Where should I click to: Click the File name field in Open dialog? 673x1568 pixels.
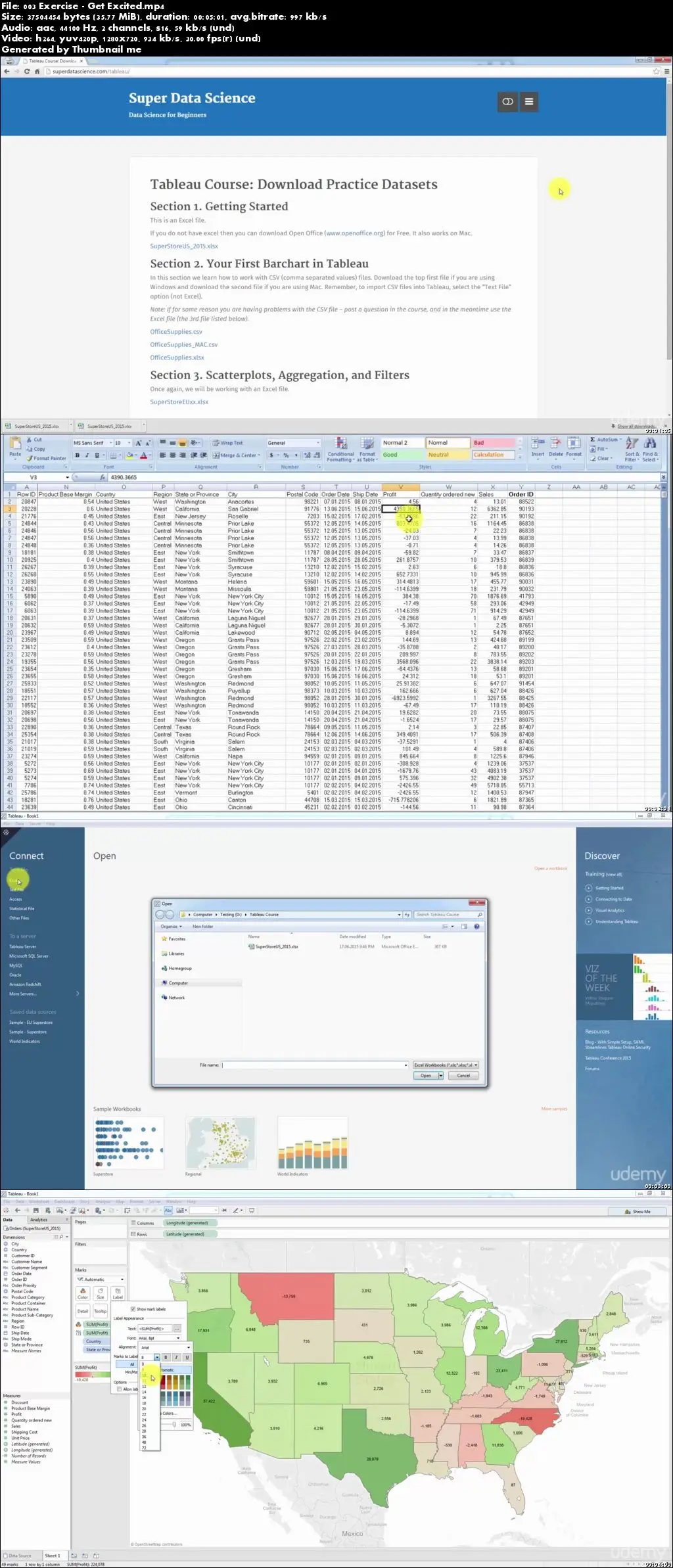click(x=315, y=1065)
